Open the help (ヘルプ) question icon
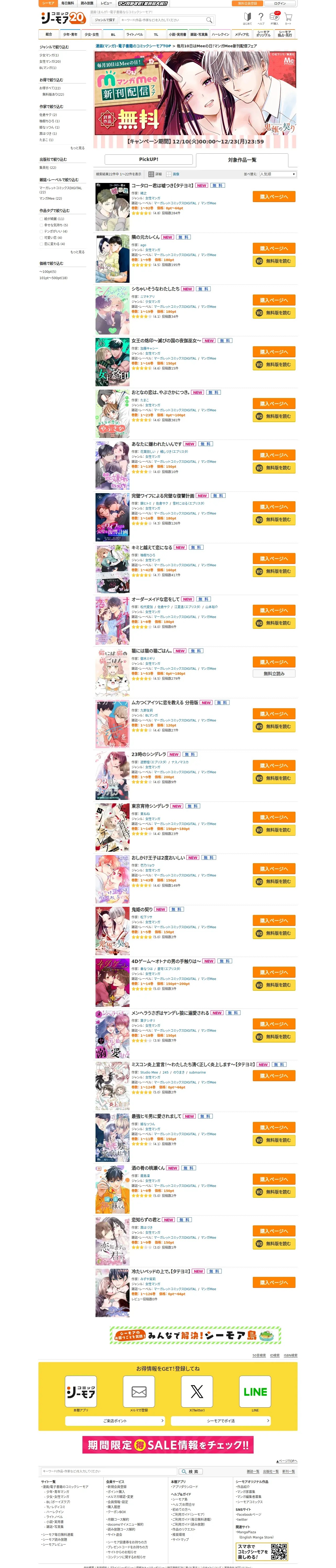This screenshot has height=1568, width=336. 261,18
